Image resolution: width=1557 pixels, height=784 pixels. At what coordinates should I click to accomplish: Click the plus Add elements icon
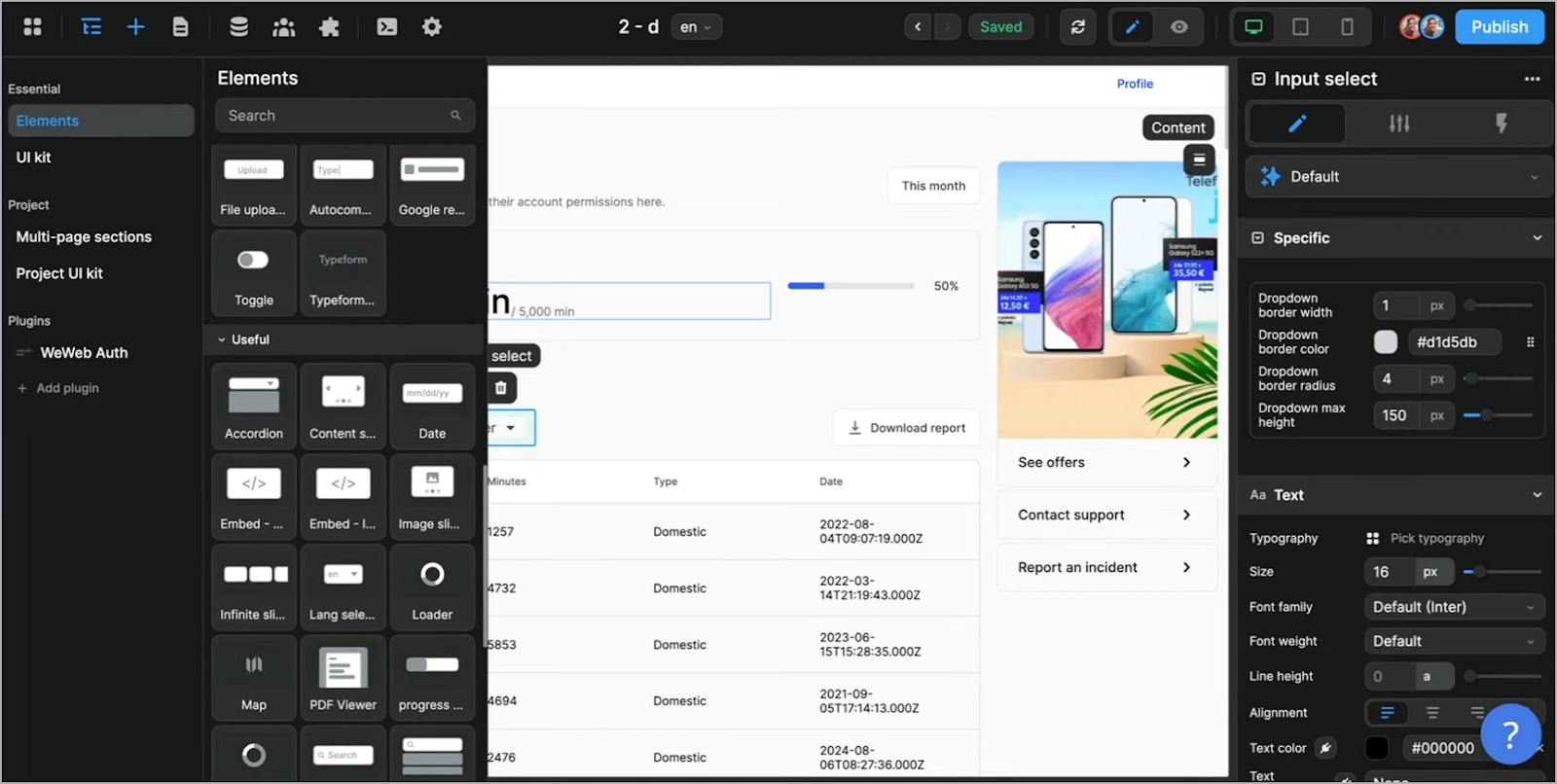136,27
